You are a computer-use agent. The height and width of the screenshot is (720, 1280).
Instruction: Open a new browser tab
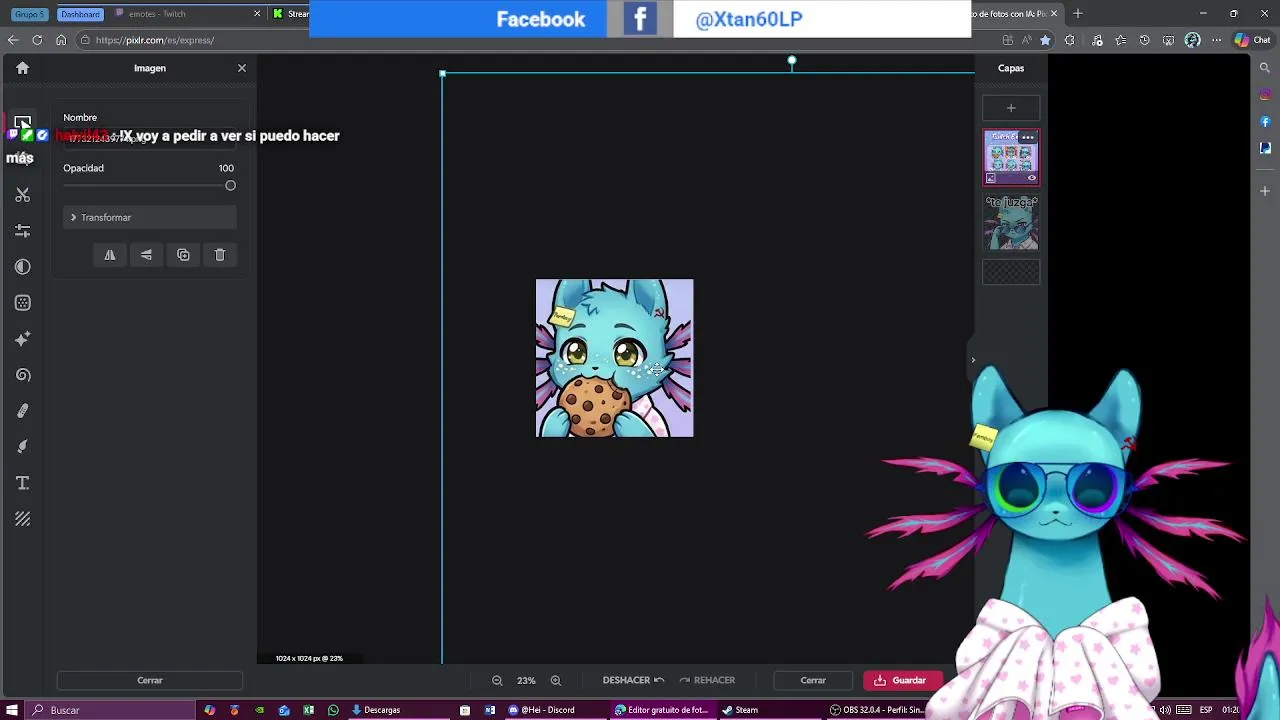point(1077,14)
